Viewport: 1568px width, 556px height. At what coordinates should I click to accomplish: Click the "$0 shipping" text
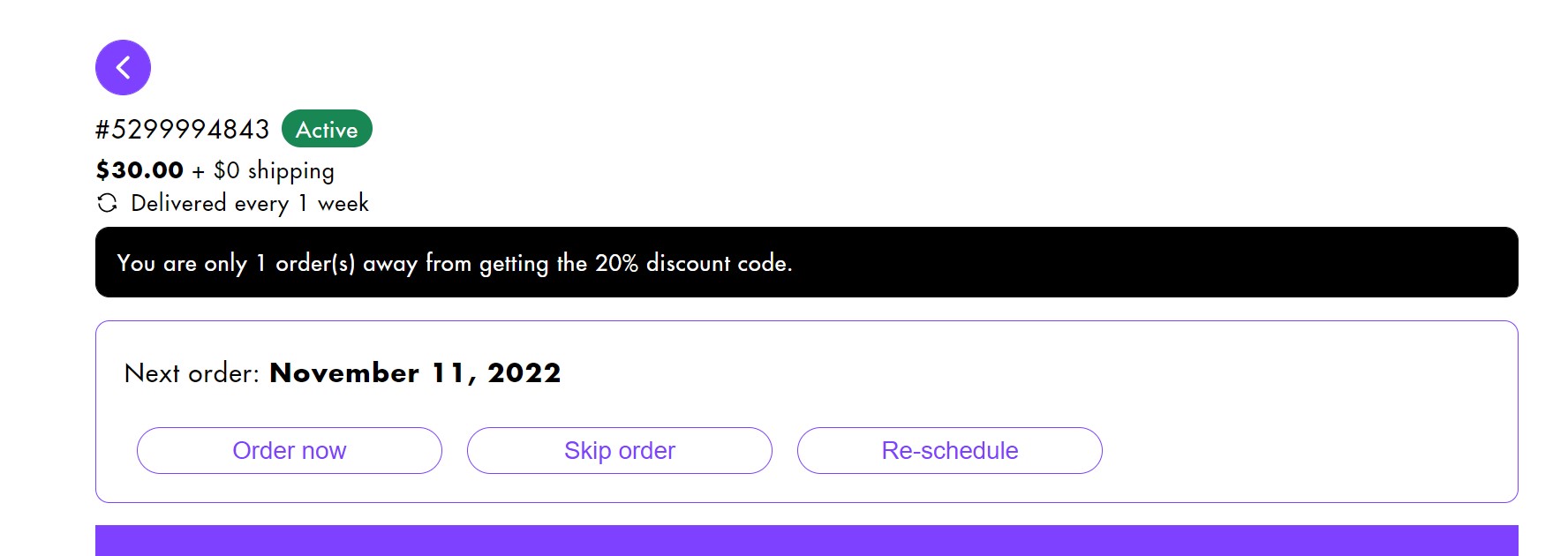tap(274, 170)
